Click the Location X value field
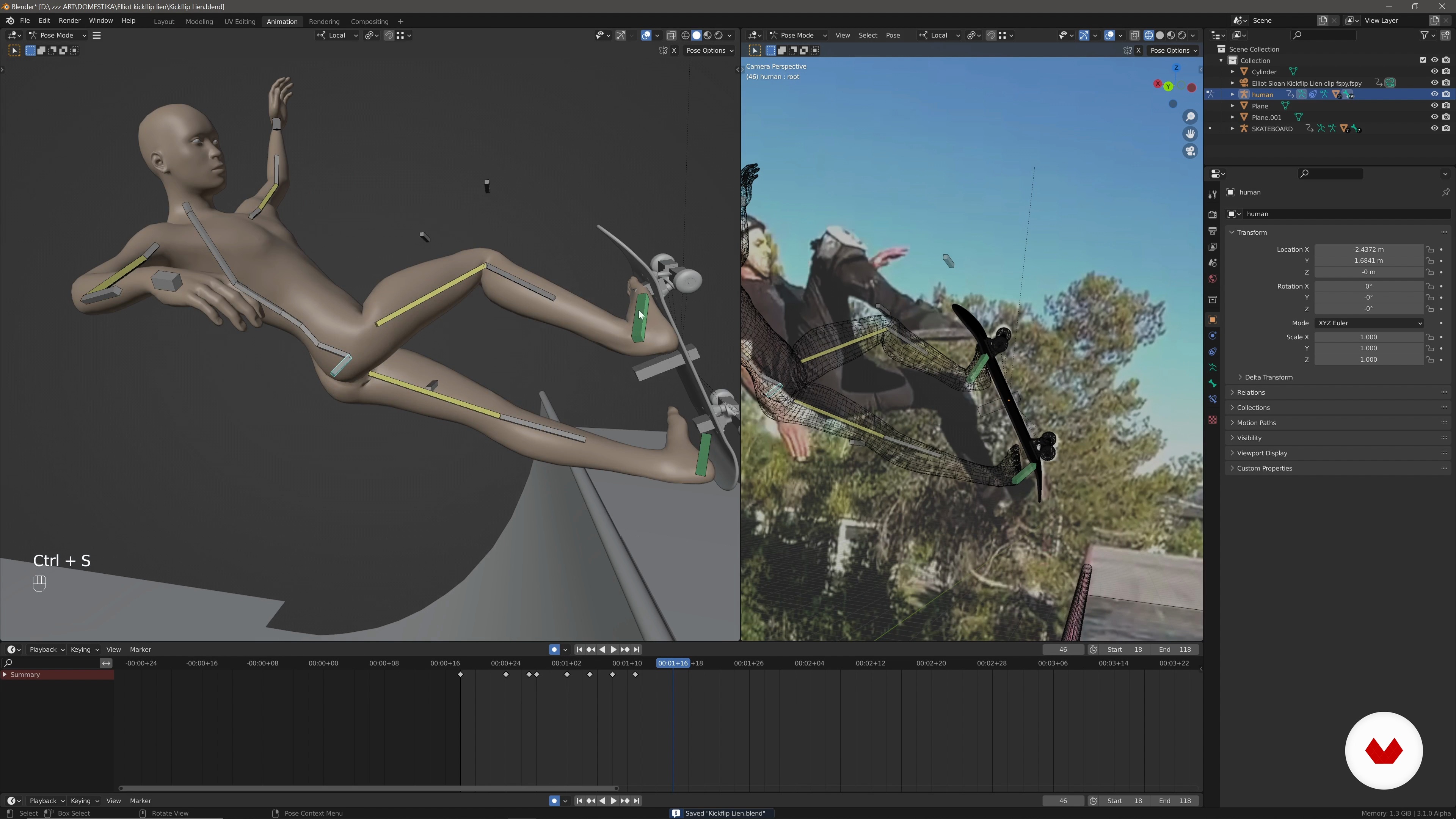Image resolution: width=1456 pixels, height=819 pixels. pyautogui.click(x=1368, y=249)
